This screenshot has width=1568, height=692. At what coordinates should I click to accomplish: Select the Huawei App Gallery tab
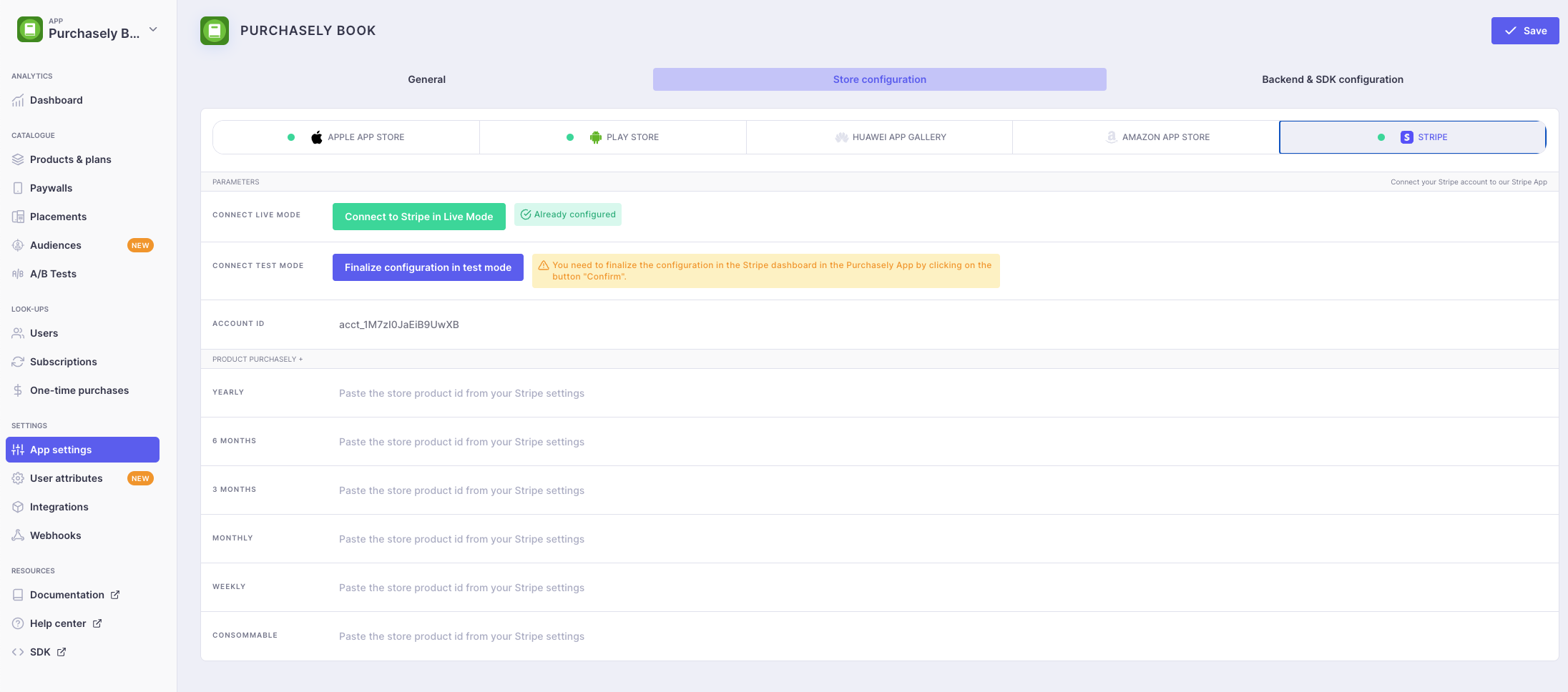tap(879, 137)
